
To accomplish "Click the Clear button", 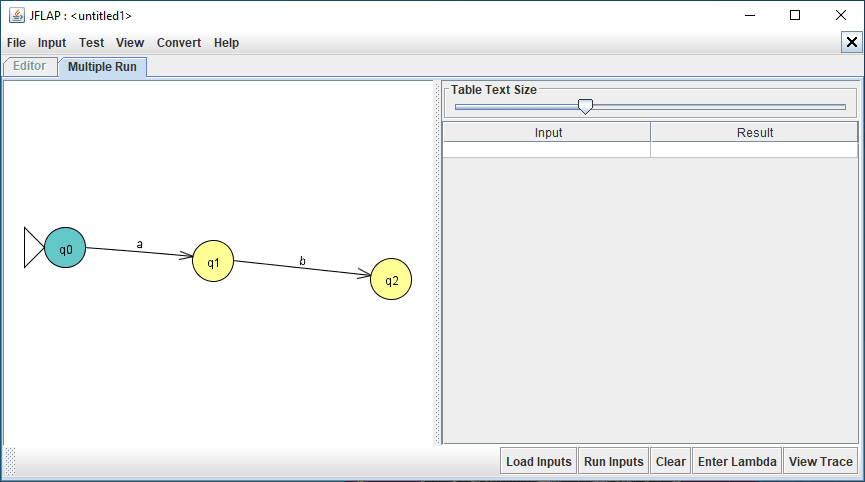I will (x=670, y=462).
